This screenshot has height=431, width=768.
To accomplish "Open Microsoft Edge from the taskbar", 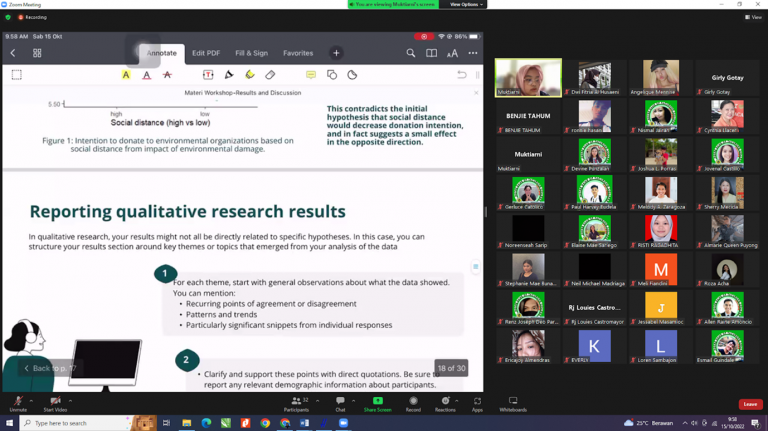I will 206,423.
